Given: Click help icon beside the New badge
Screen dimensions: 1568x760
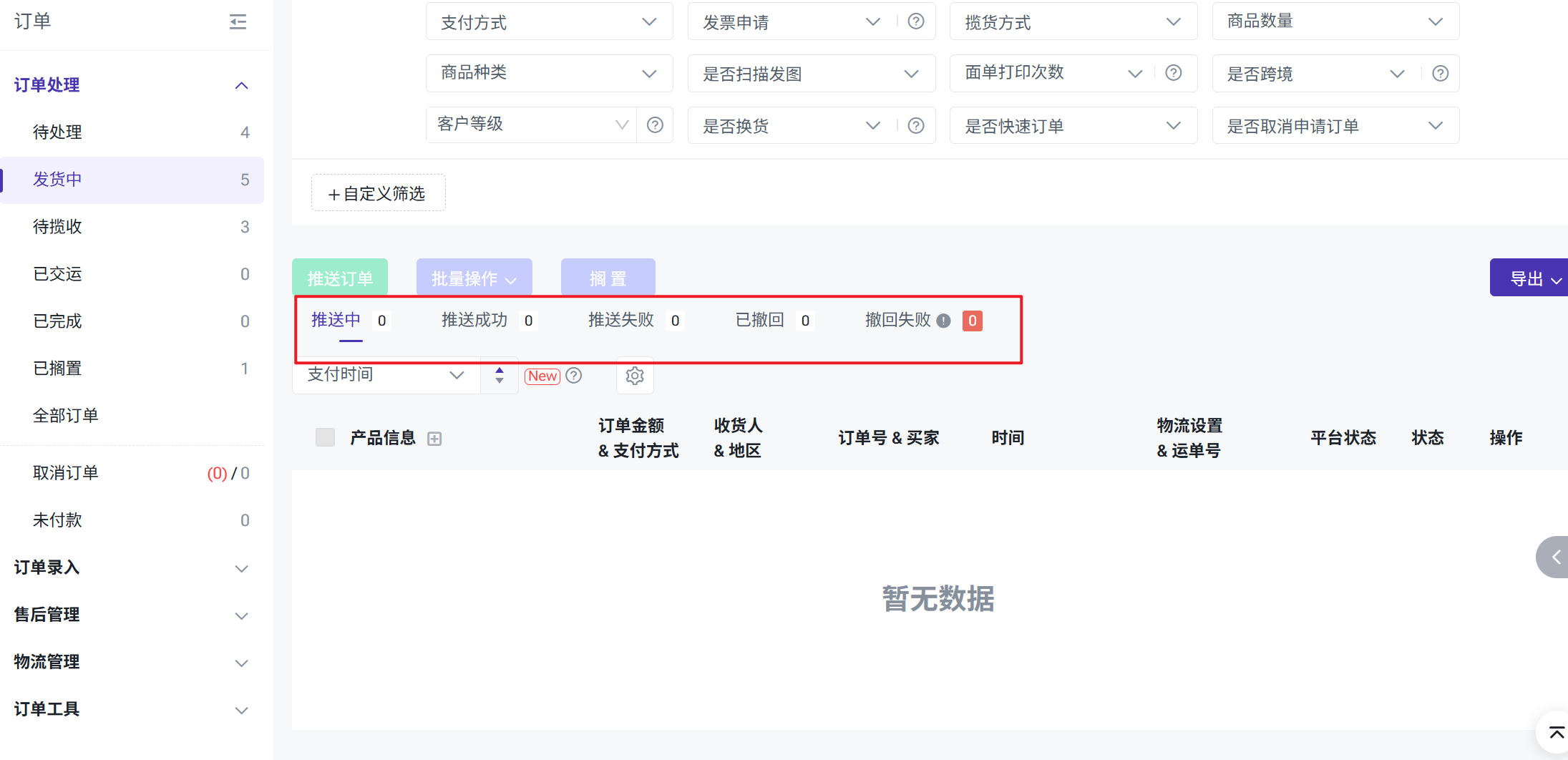Looking at the screenshot, I should click(574, 376).
